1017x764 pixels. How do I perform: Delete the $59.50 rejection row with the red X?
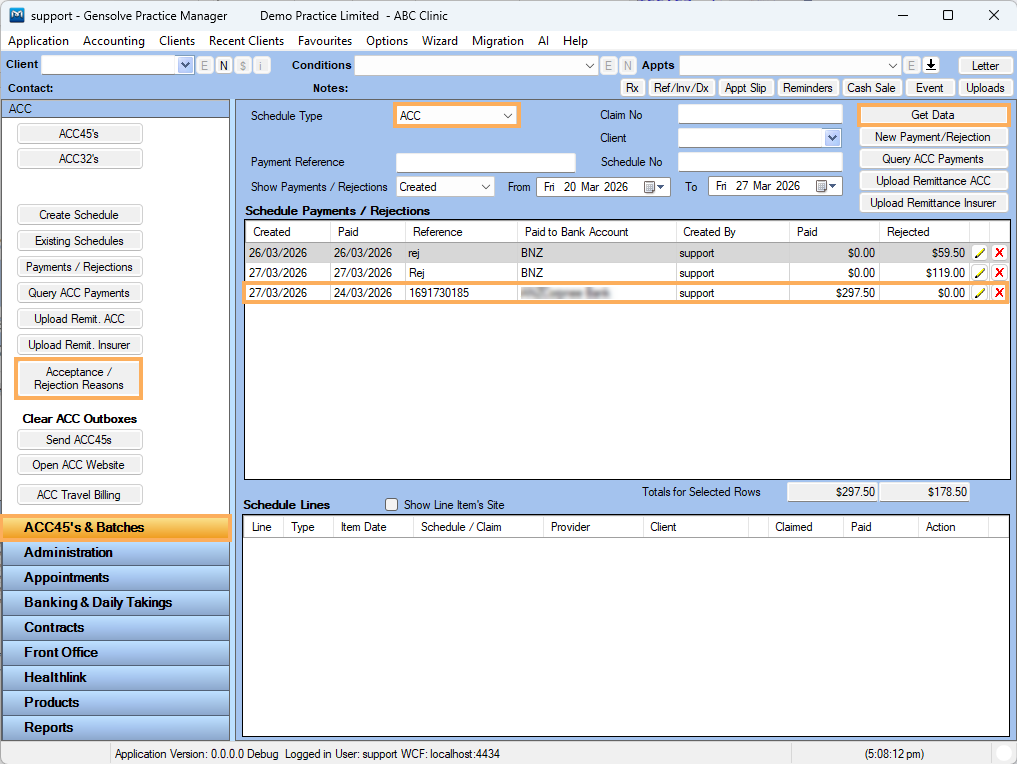tap(999, 253)
